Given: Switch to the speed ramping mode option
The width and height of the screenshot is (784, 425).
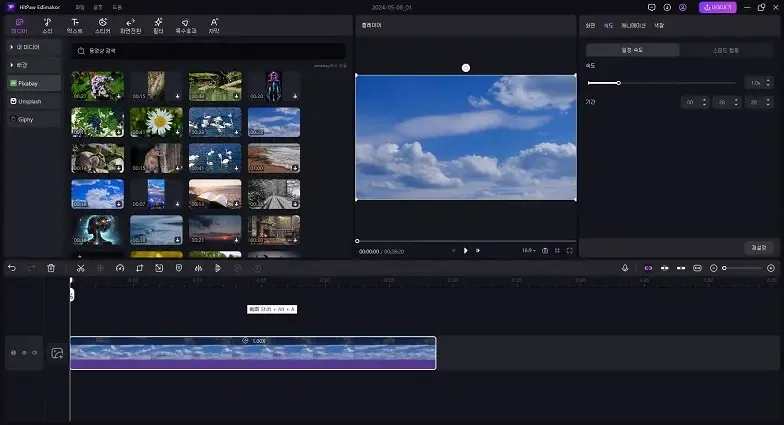Looking at the screenshot, I should point(727,50).
